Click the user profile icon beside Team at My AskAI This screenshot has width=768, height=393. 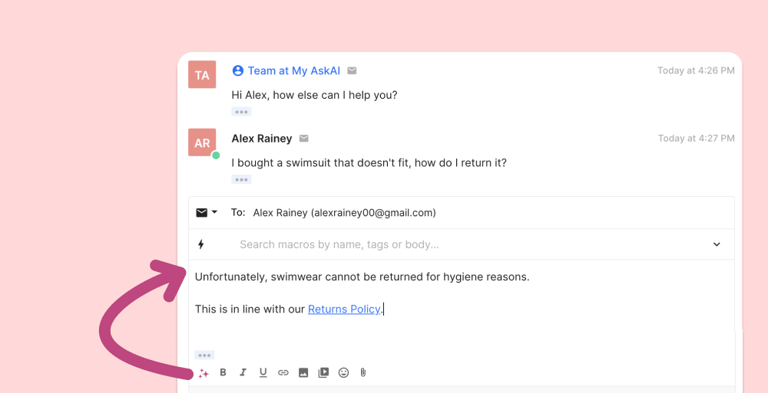click(x=238, y=71)
